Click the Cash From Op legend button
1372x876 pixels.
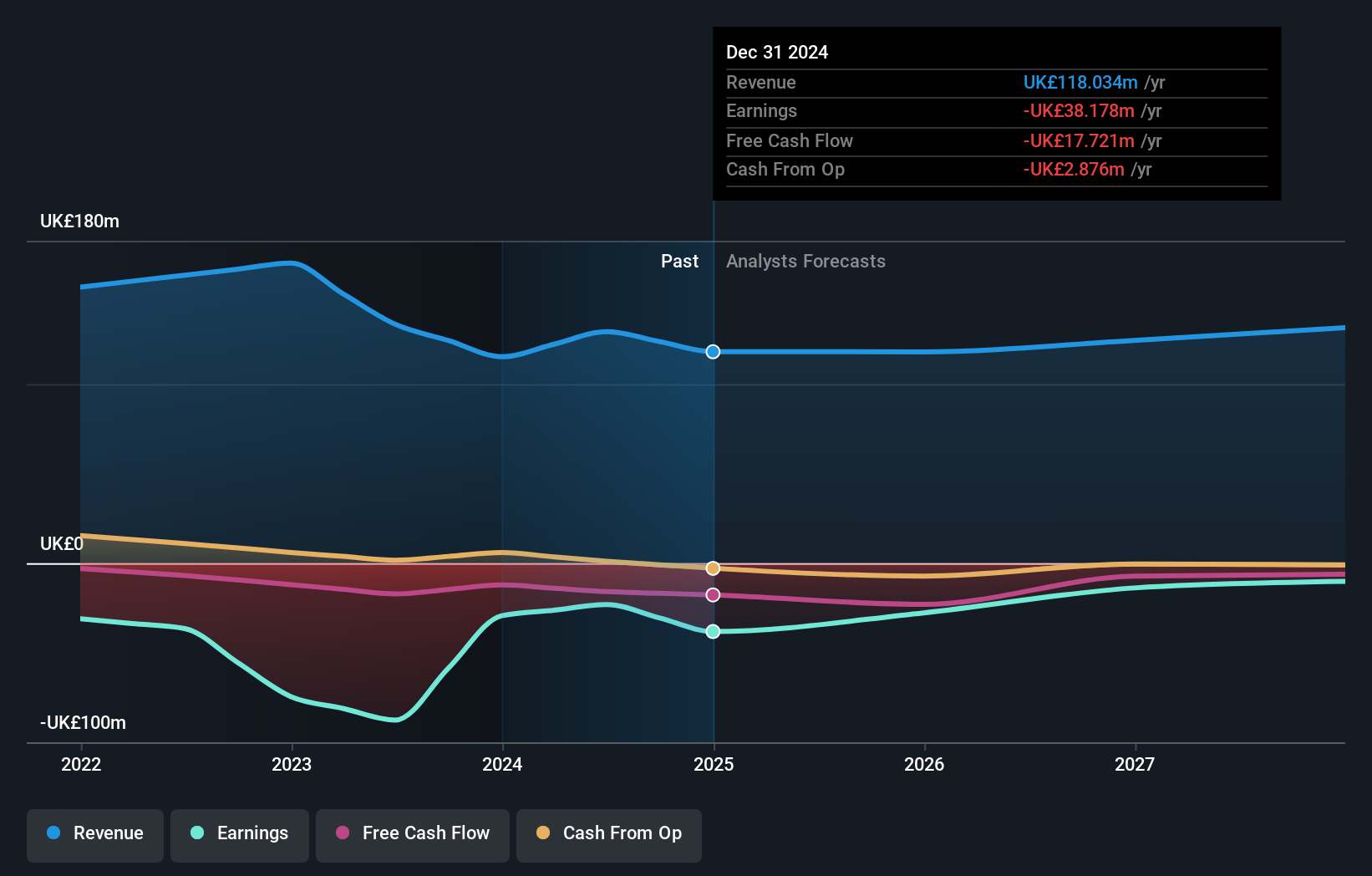point(608,833)
